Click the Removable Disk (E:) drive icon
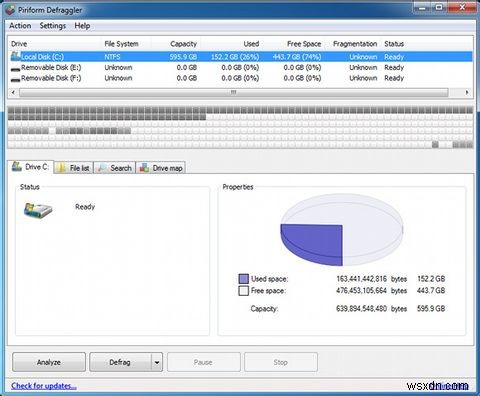 click(15, 69)
